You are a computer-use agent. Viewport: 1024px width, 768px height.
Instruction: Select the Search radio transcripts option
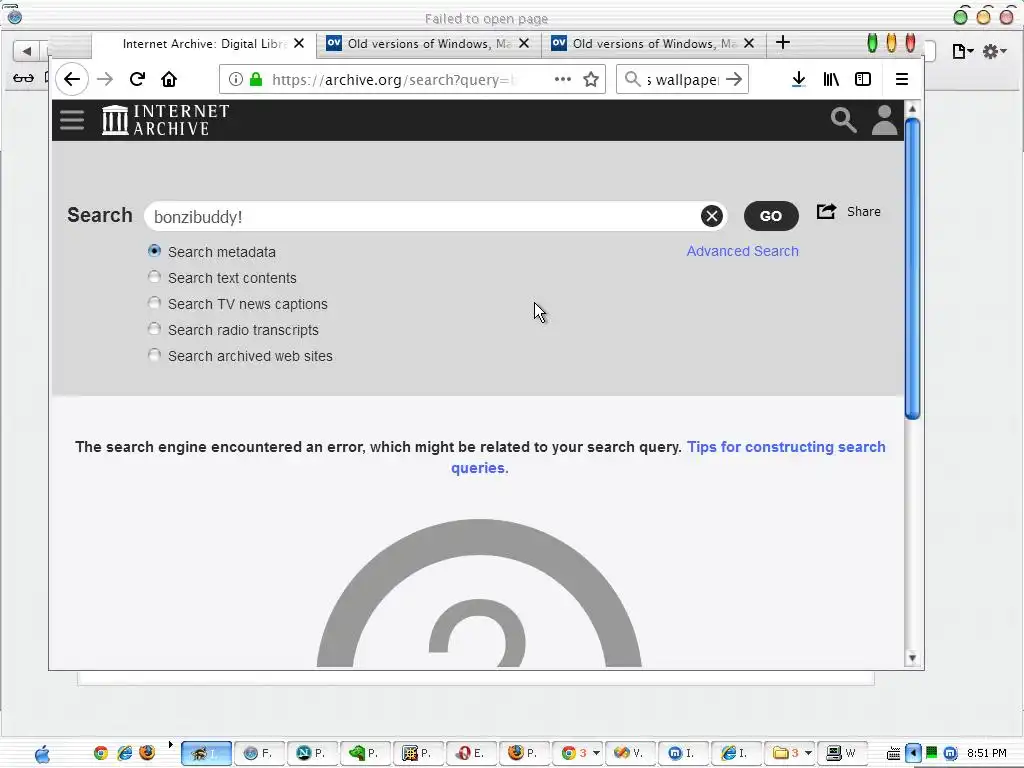(x=154, y=329)
